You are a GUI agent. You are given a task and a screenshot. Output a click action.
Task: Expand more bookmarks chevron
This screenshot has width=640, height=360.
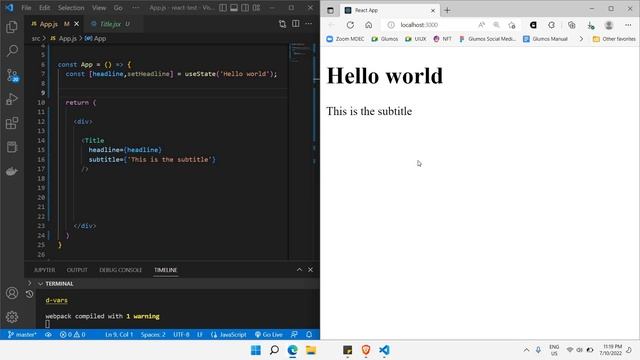click(x=581, y=39)
